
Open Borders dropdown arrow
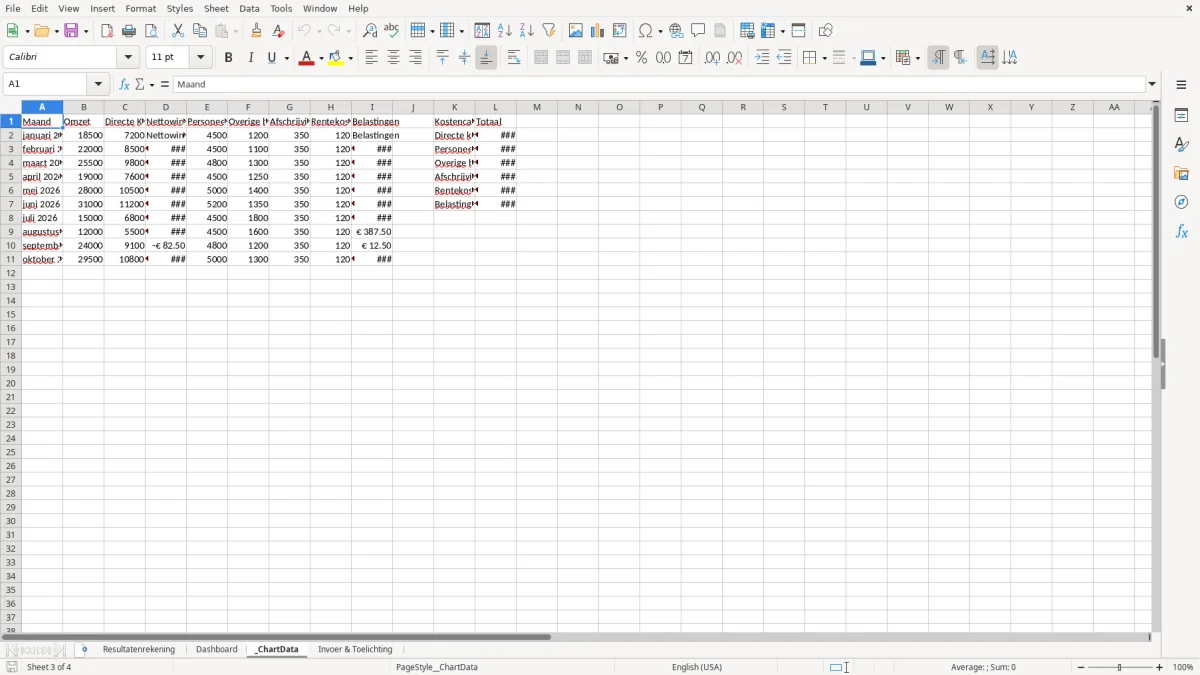(823, 58)
